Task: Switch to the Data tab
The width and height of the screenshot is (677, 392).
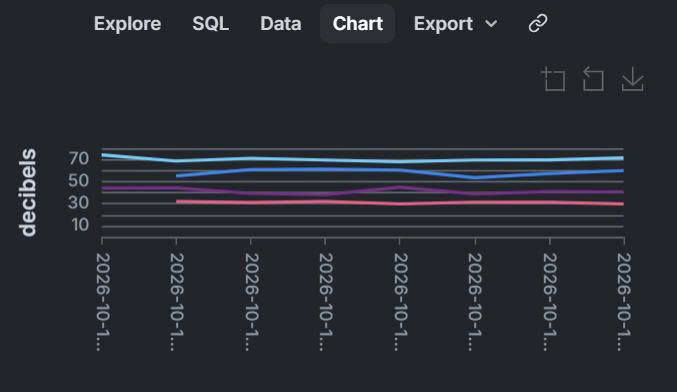Action: 281,24
